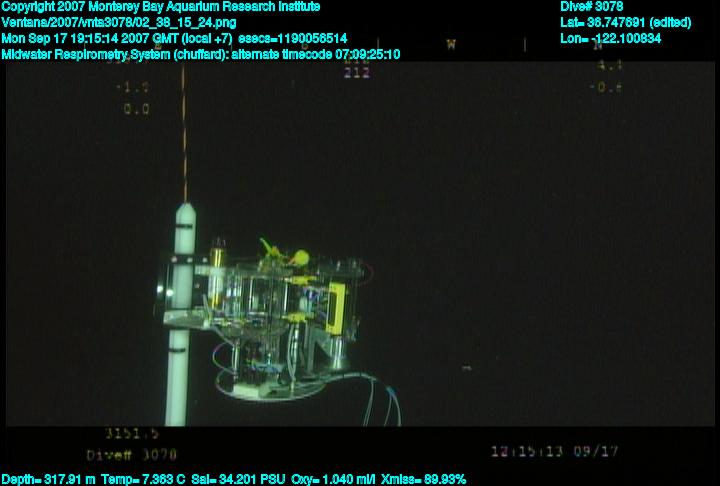Click the Midwater Respirometry System caption
Screen dimensions: 720x486
[201, 54]
